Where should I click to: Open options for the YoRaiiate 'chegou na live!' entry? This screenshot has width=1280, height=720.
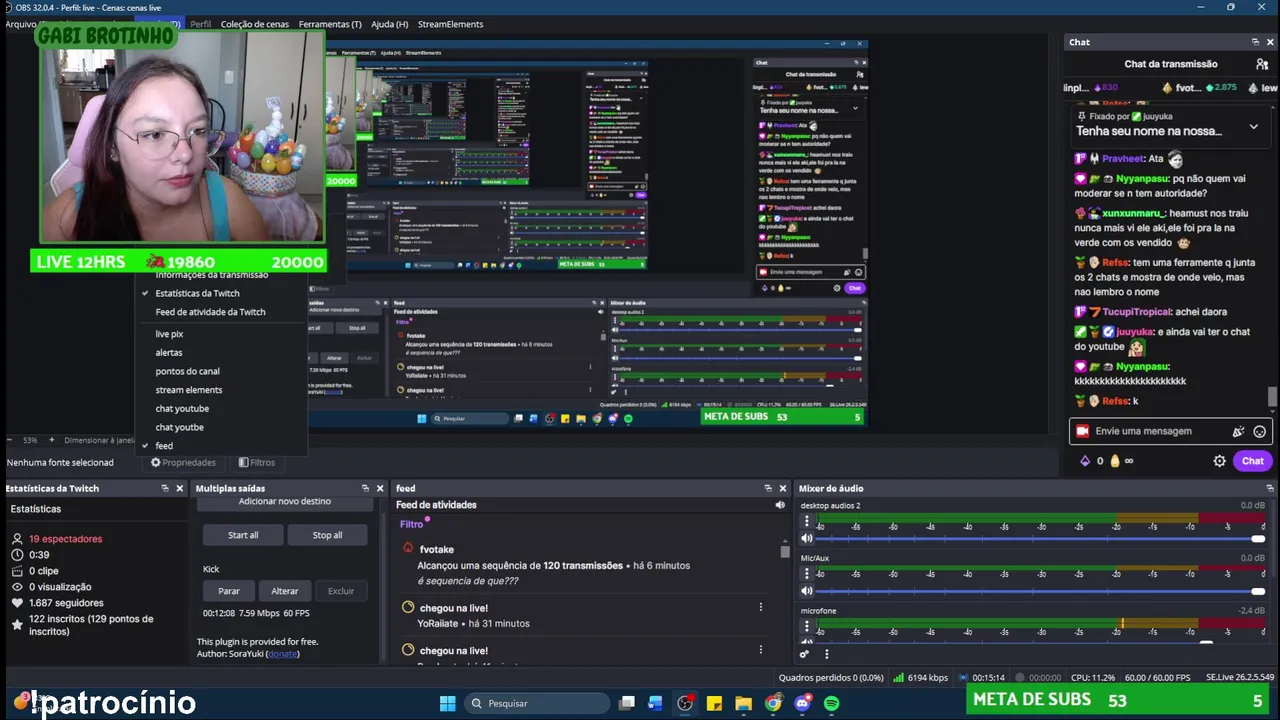coord(760,607)
